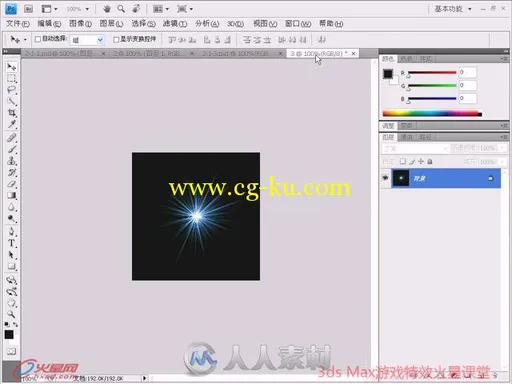Select the Gradient tool
Screen dimensions: 512x384
coord(11,195)
